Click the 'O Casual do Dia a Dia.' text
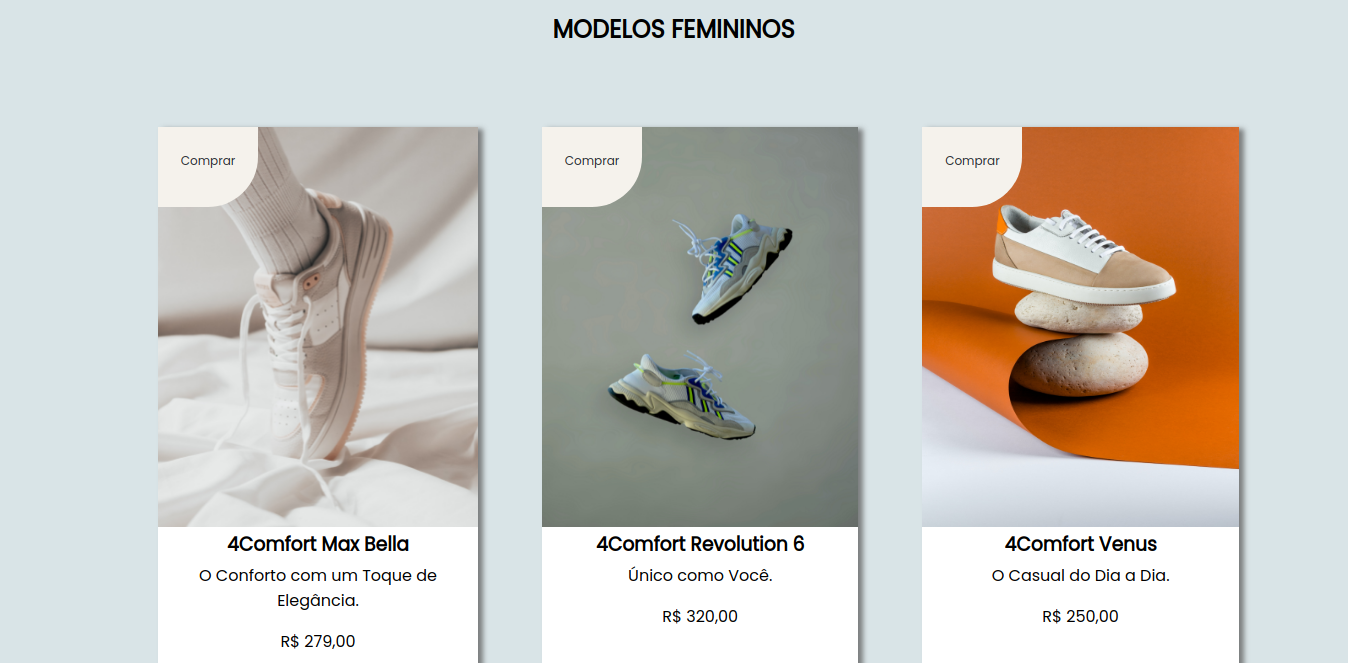Screen dimensions: 1348x663 click(1080, 576)
